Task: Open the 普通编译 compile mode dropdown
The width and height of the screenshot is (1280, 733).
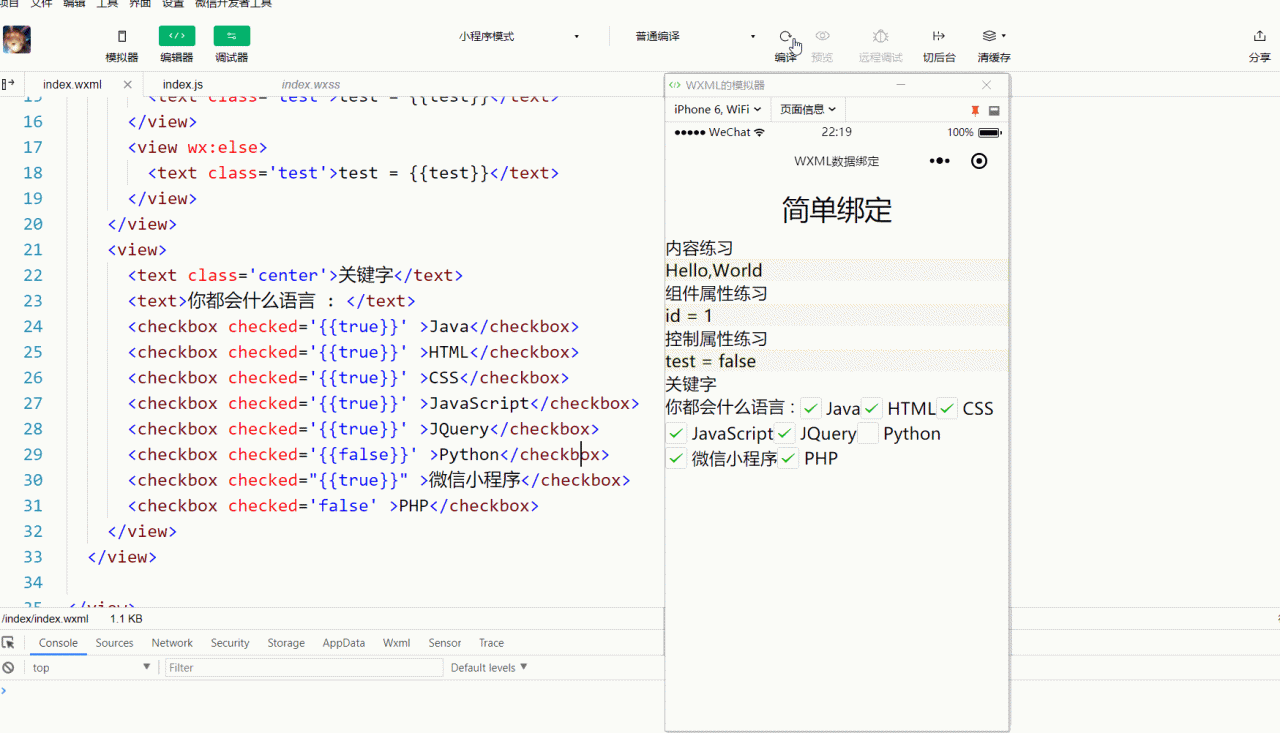Action: pyautogui.click(x=695, y=36)
